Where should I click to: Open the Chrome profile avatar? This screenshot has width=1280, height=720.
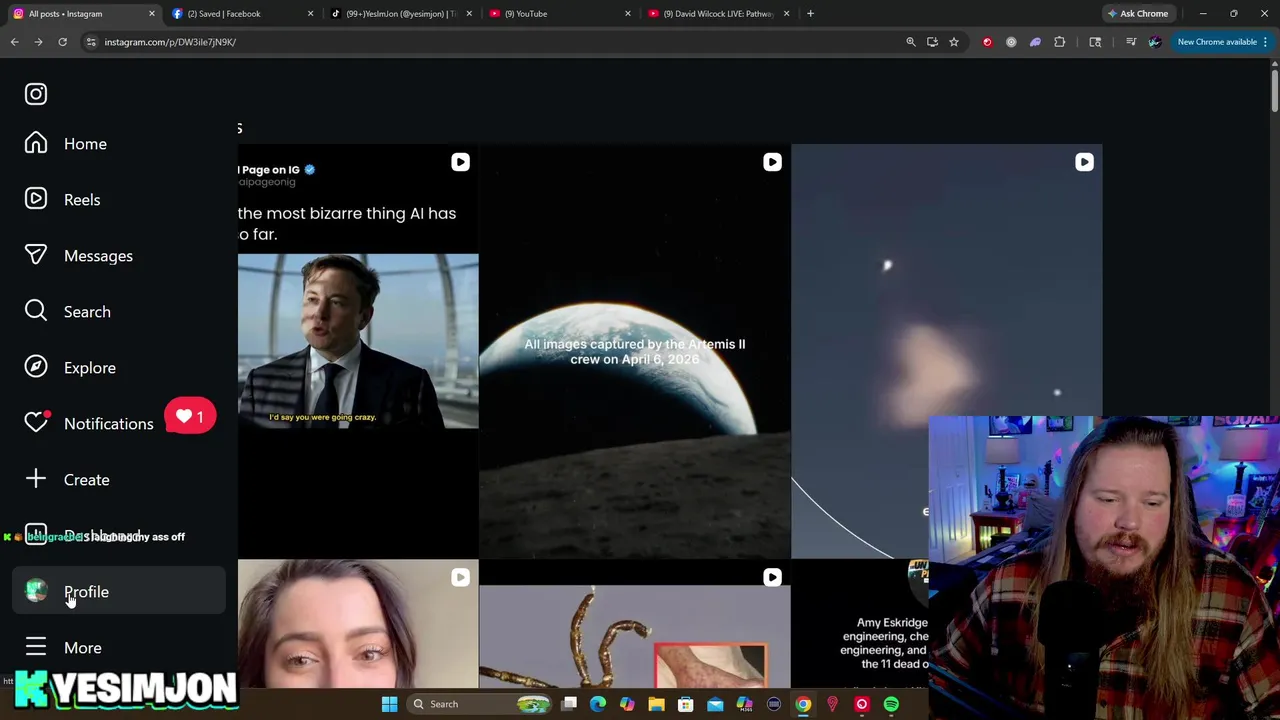[1155, 42]
